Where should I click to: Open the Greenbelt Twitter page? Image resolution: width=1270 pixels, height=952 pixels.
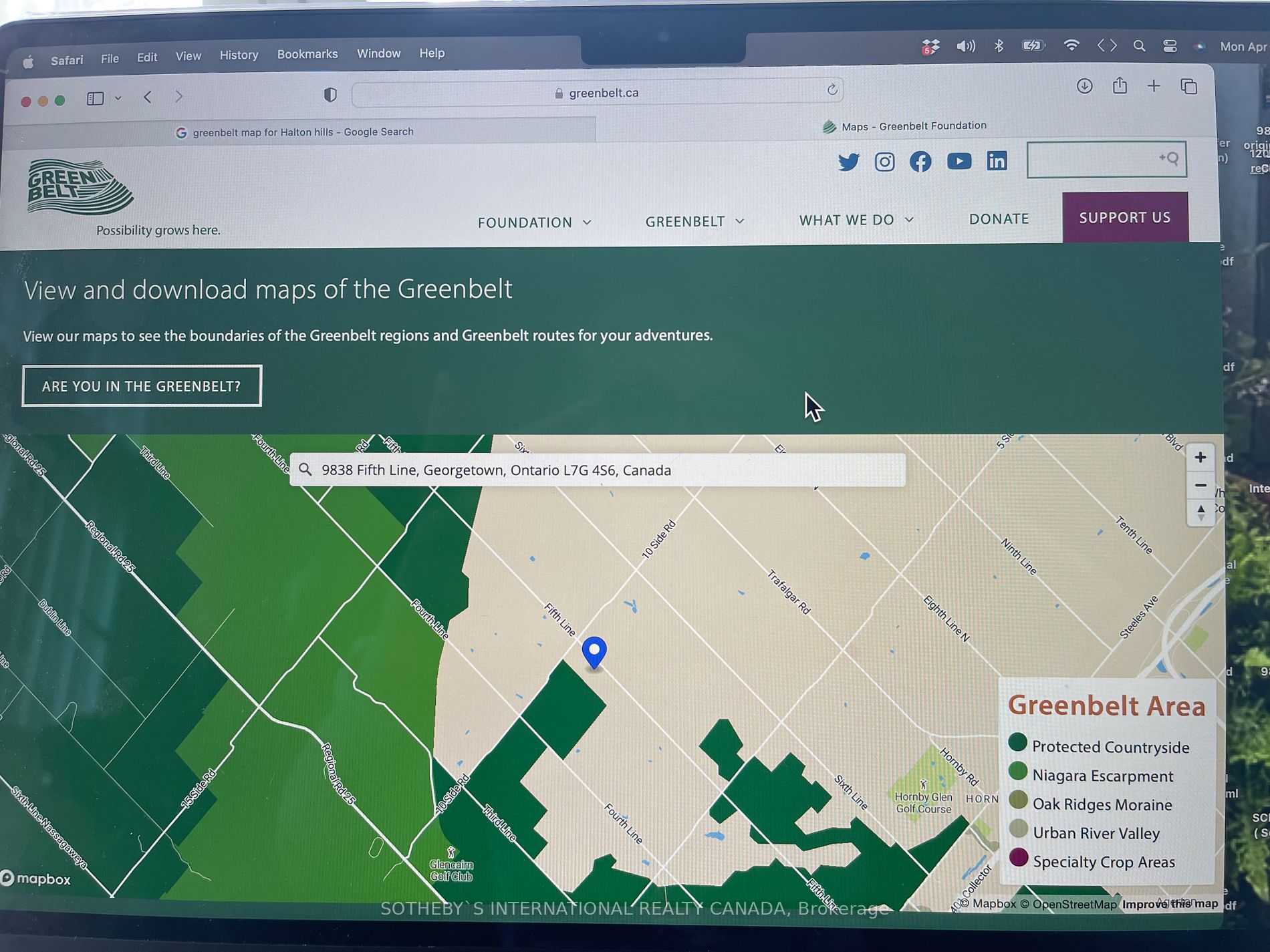848,162
